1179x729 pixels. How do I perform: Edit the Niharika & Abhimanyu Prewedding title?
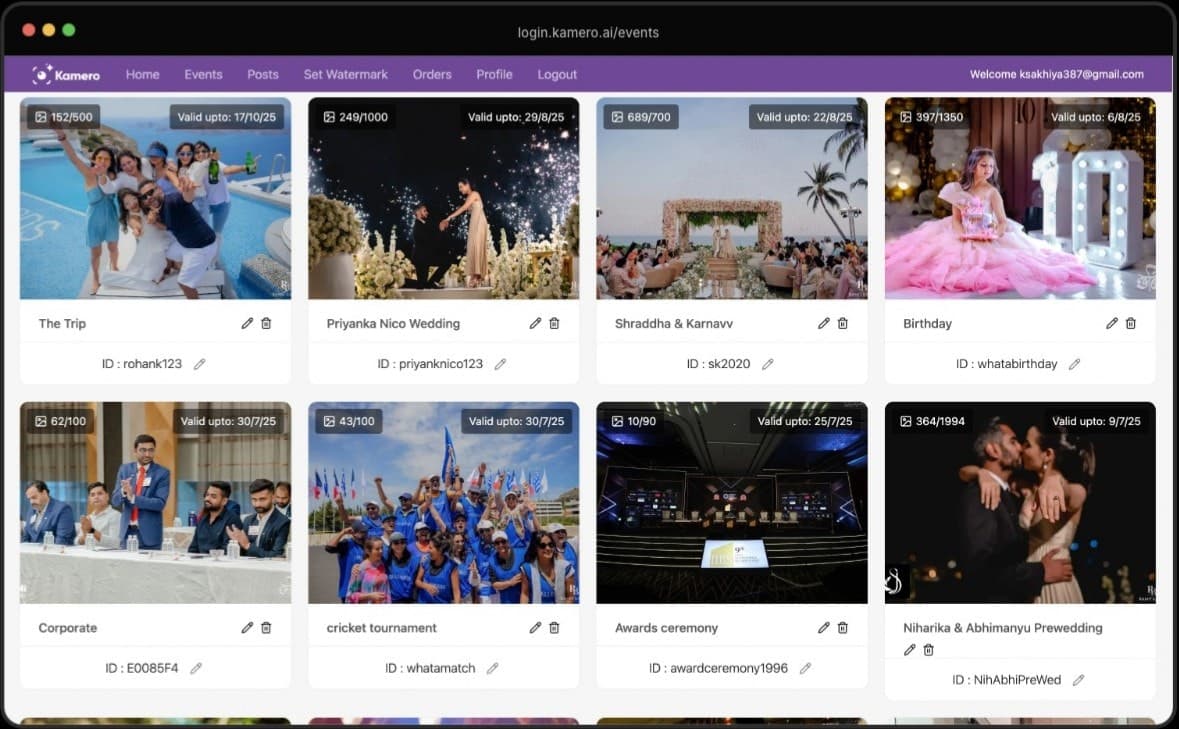click(x=909, y=649)
